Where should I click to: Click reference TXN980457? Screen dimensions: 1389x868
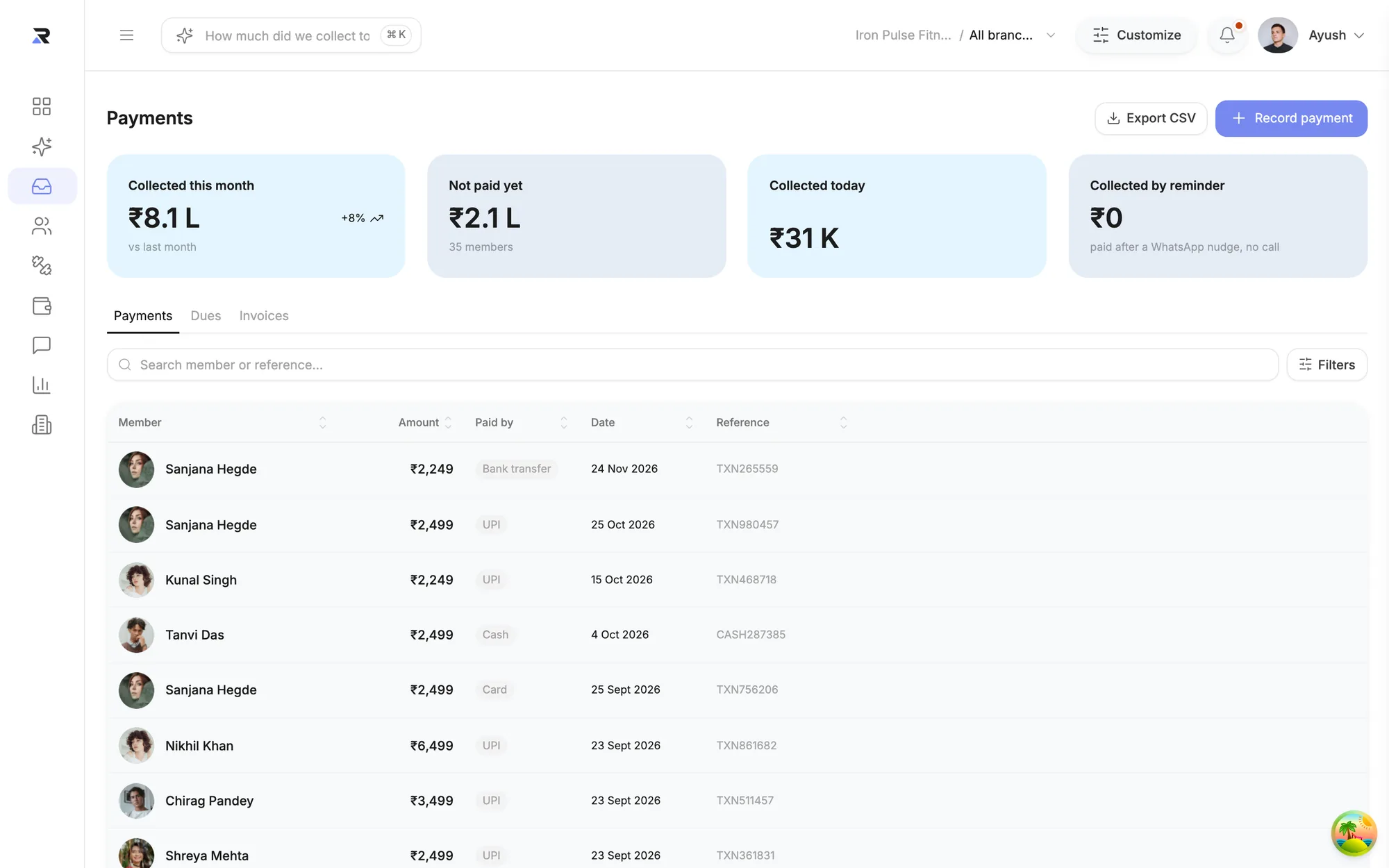point(747,524)
